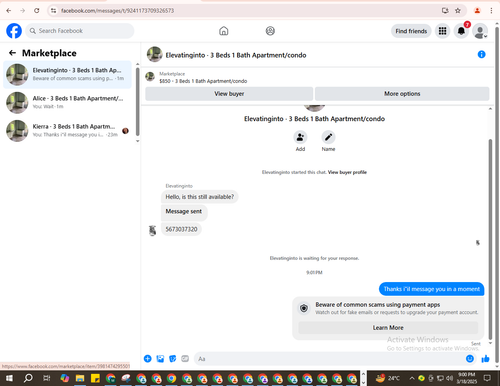The width and height of the screenshot is (500, 386).
Task: Click the conversation list scroll-down arrow
Action: point(138,141)
